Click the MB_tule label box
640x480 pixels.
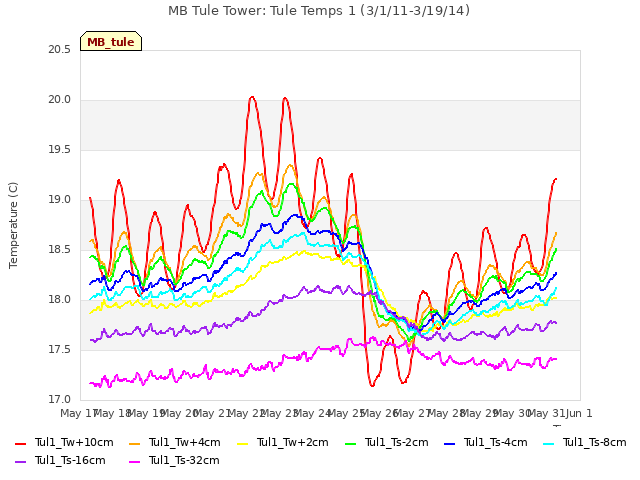click(111, 41)
